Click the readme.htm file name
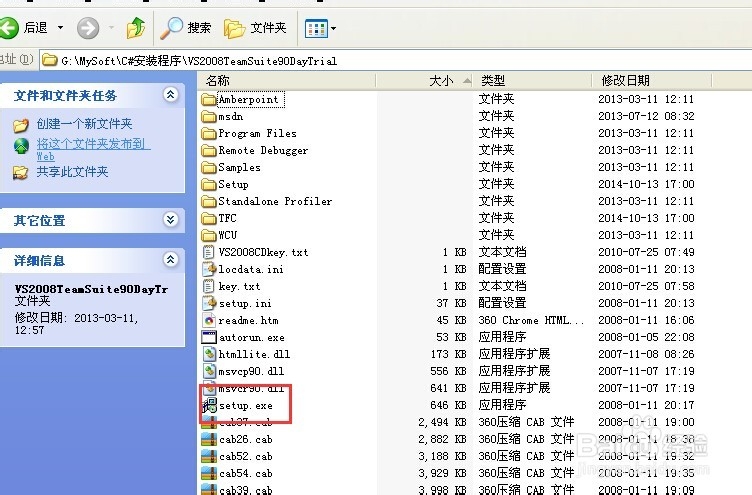The height and width of the screenshot is (495, 752). (248, 320)
